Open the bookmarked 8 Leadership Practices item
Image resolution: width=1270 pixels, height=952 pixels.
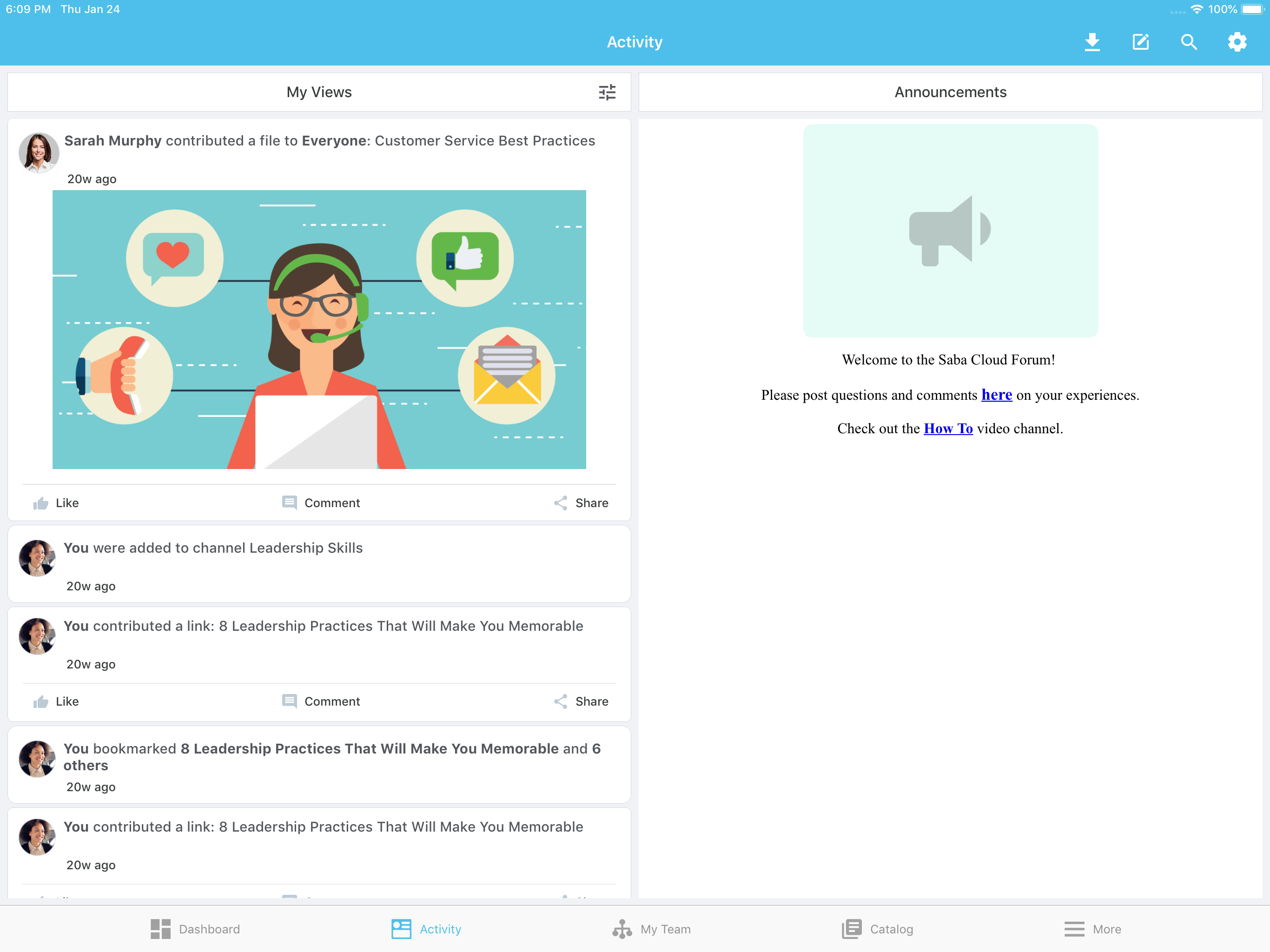point(369,749)
